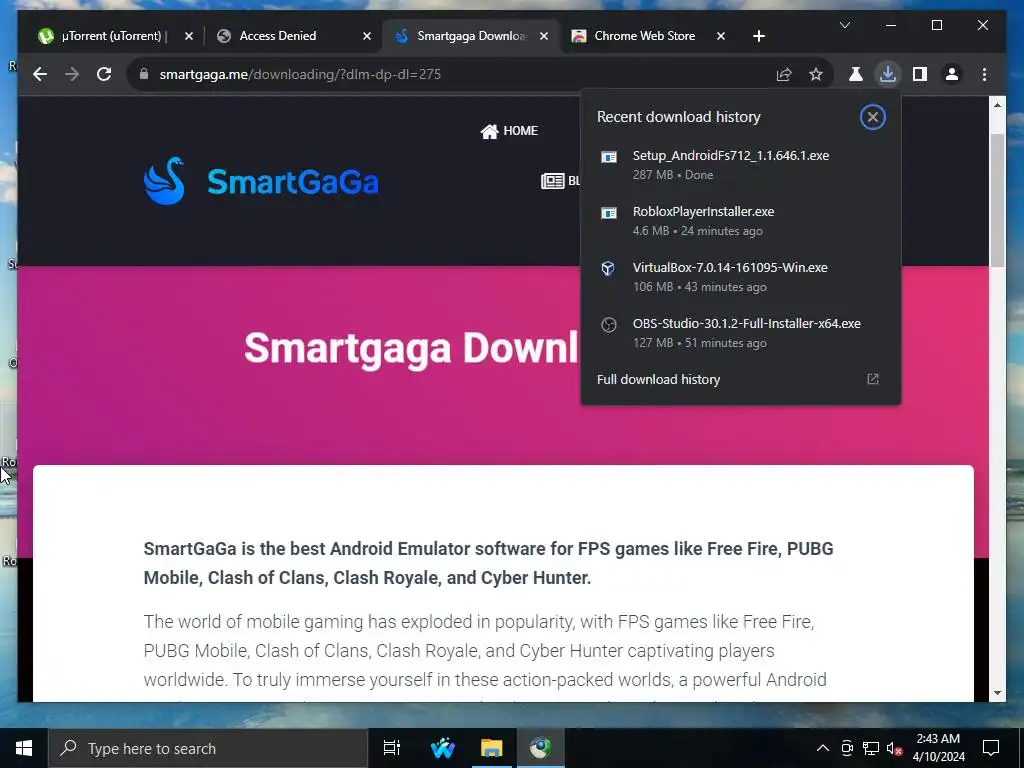
Task: Click the page vertical scrollbar thumb
Action: [997, 199]
